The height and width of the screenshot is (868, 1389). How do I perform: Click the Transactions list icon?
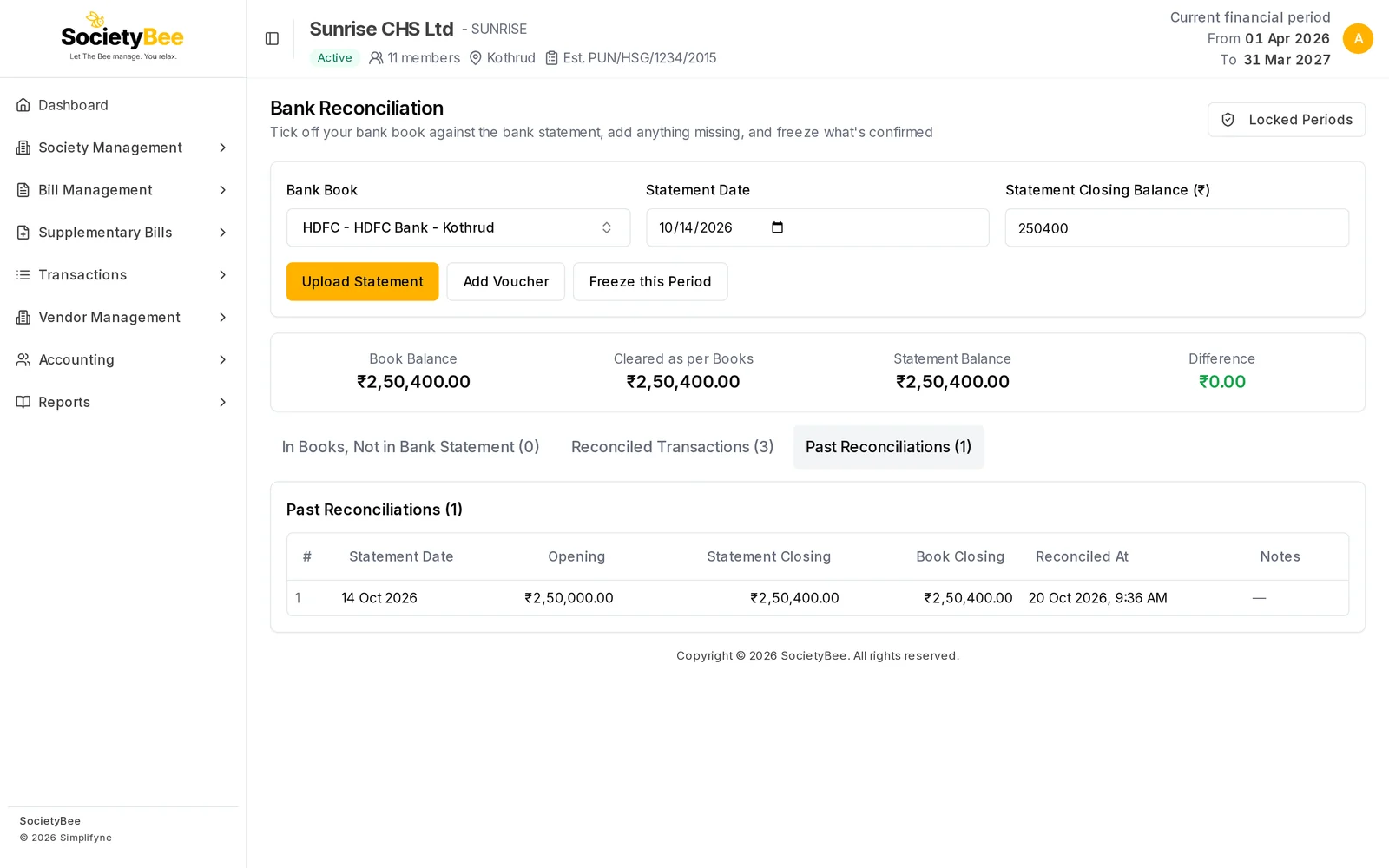(23, 275)
